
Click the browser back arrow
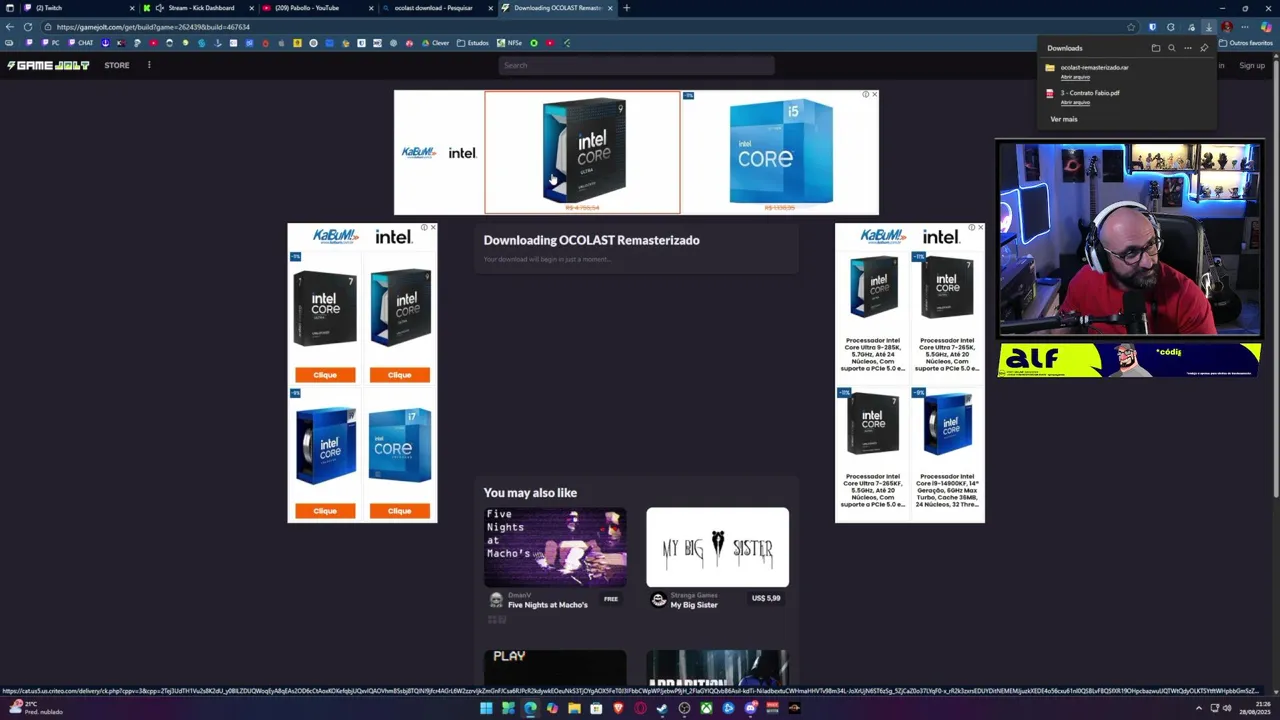[x=10, y=27]
